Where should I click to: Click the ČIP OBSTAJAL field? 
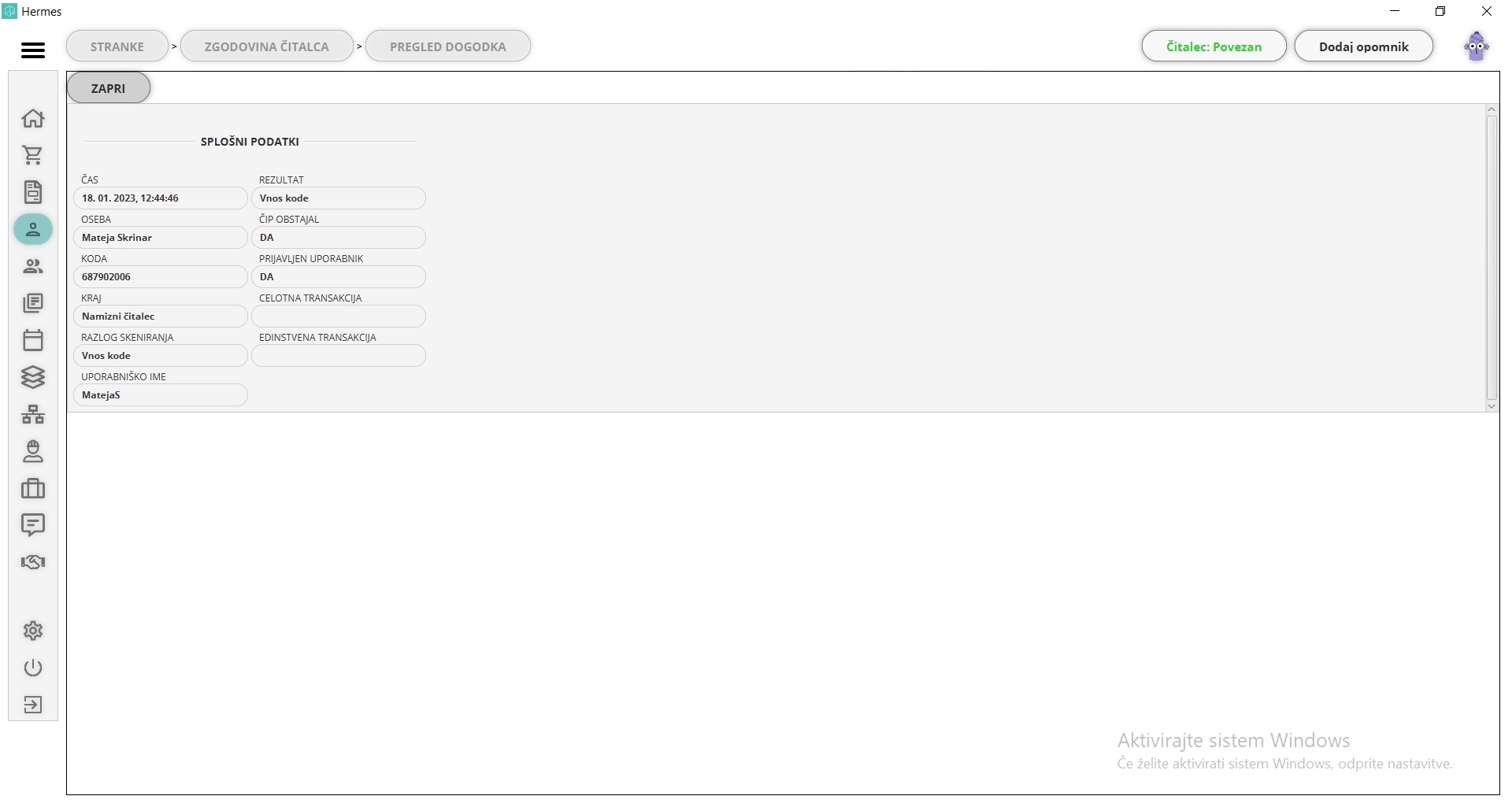[339, 238]
